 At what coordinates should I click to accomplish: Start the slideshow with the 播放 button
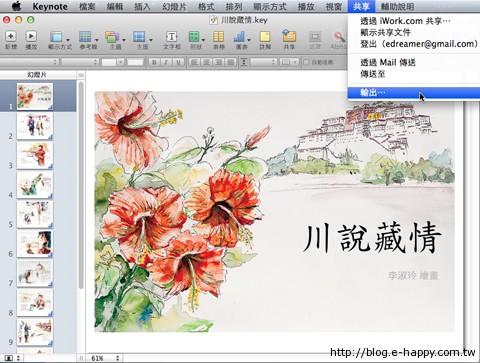click(31, 36)
